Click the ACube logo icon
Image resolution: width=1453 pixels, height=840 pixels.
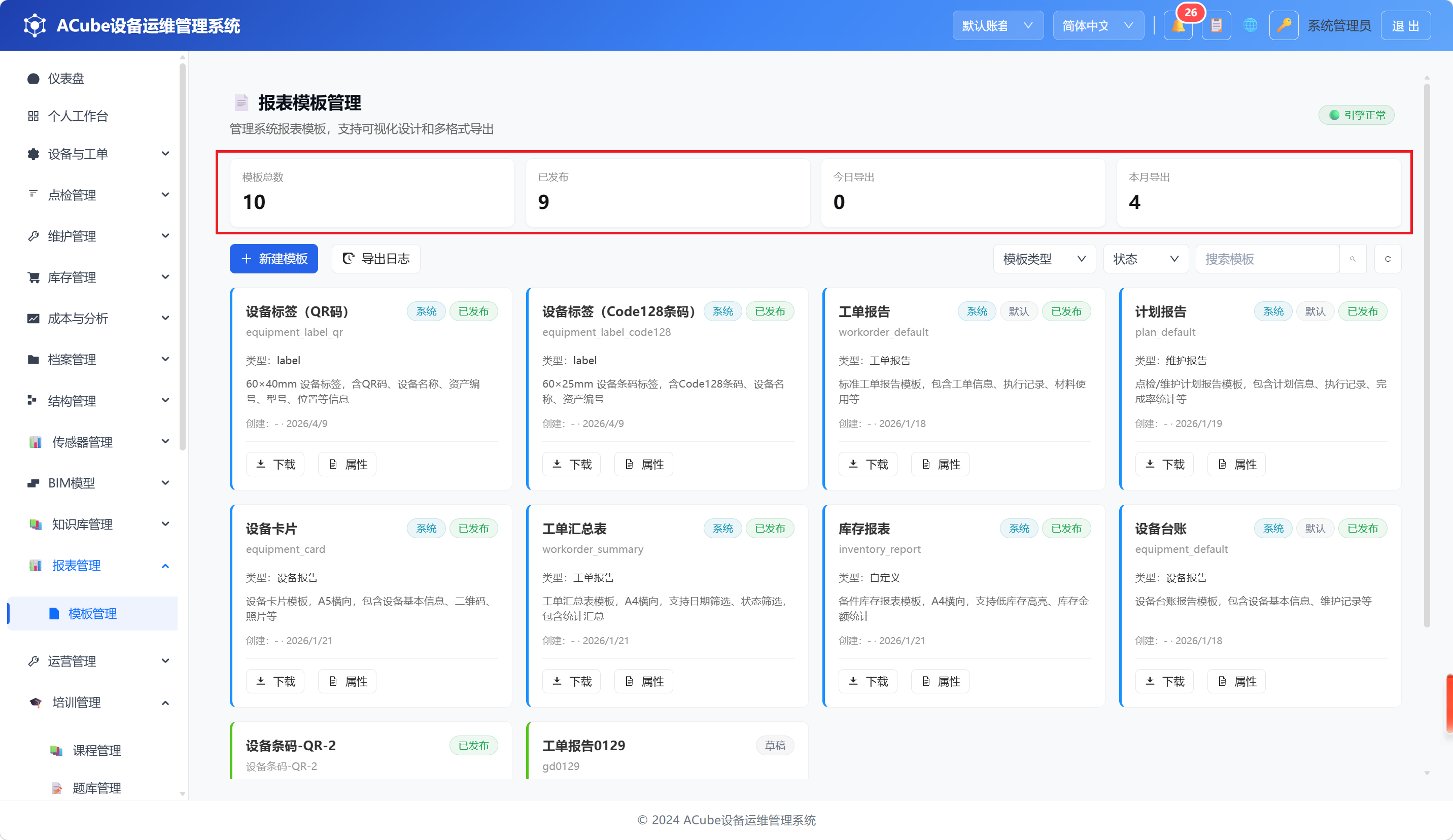click(34, 26)
